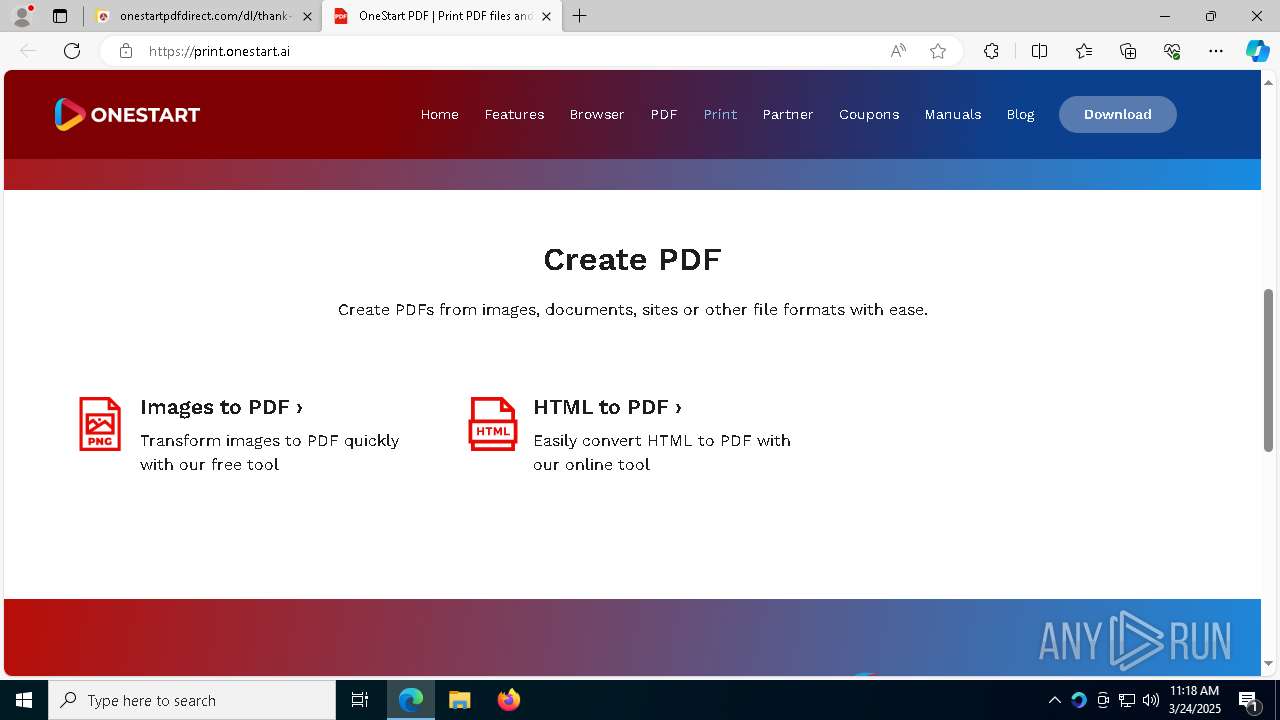Click the Windows taskbar search box

click(192, 700)
